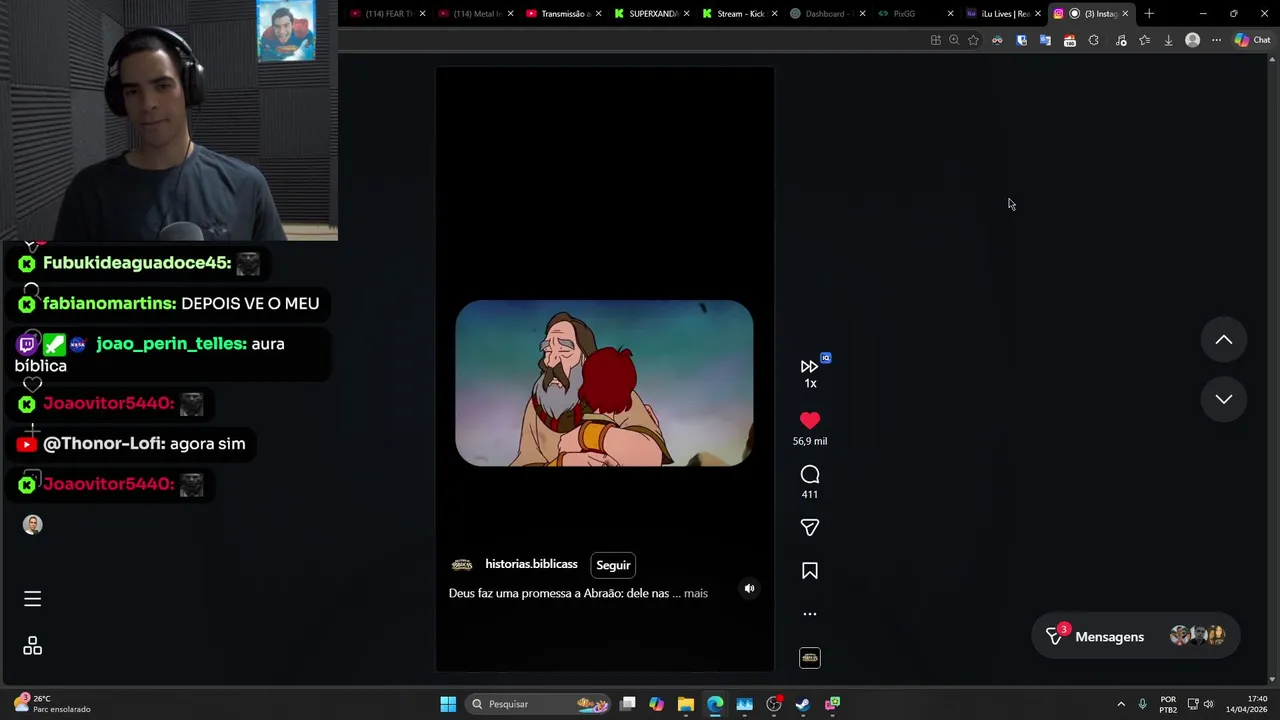Click the Abraham video frame to pause
Viewport: 1280px width, 720px height.
coord(604,383)
